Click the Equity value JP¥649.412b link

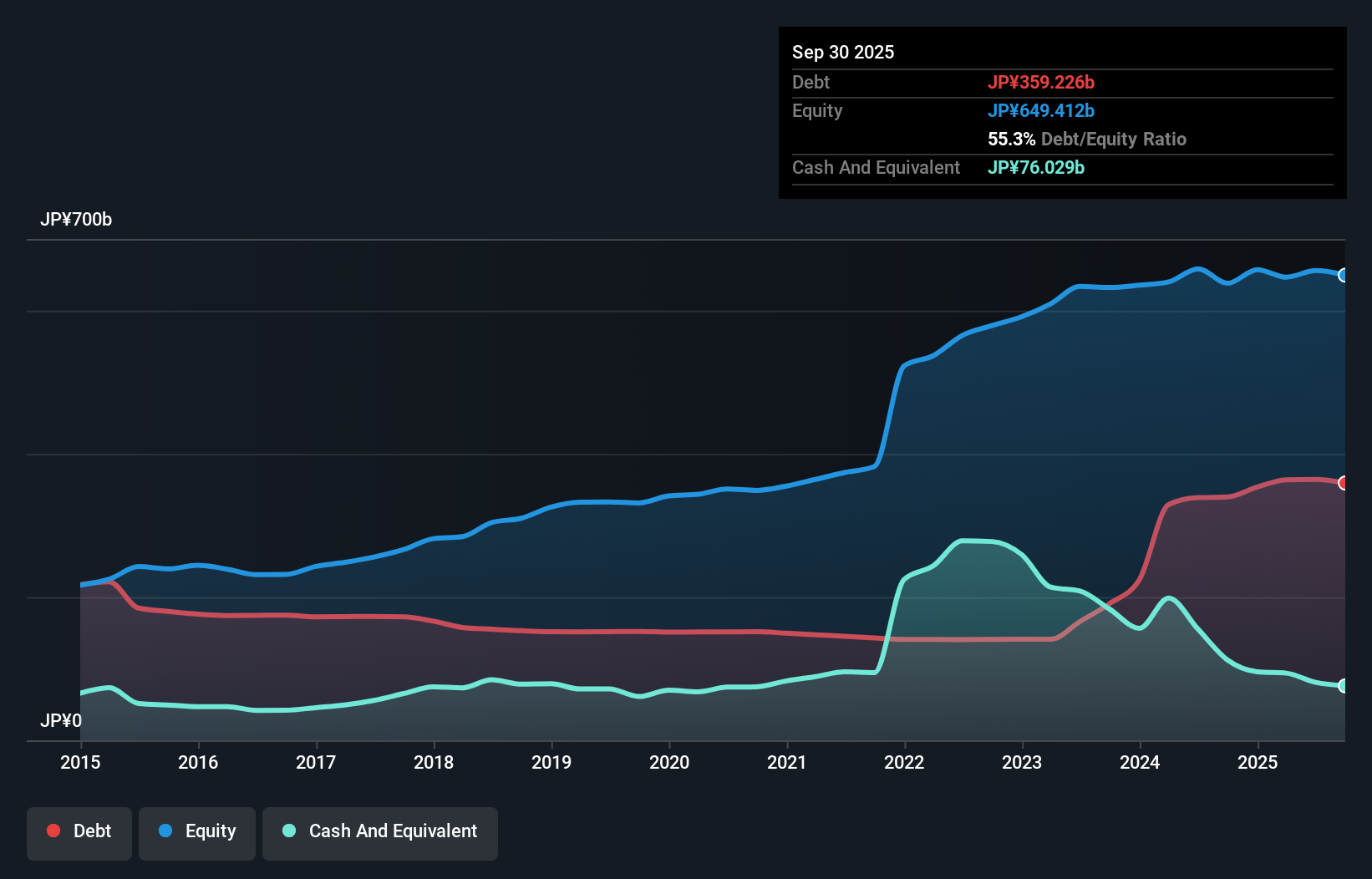pyautogui.click(x=1042, y=109)
